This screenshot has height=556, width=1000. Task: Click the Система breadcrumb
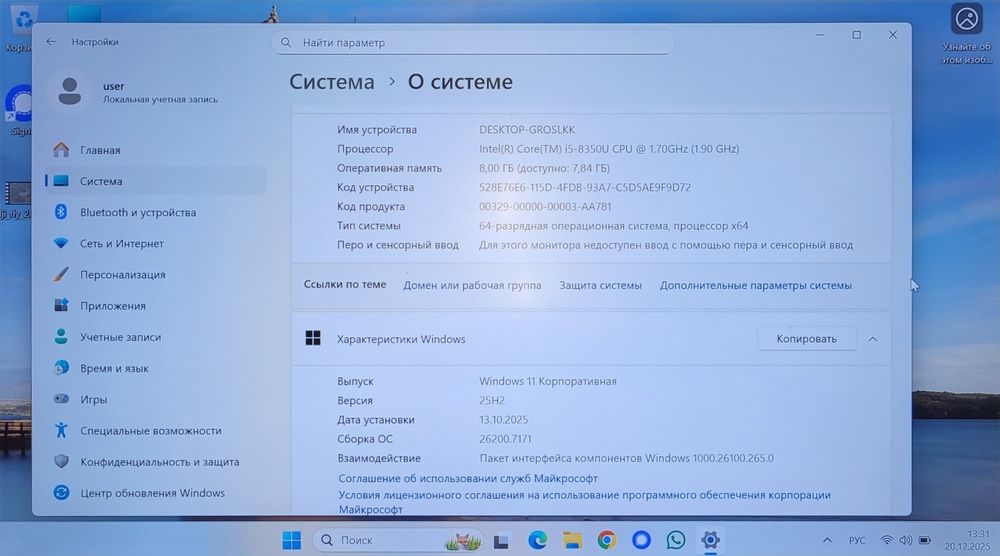click(x=332, y=82)
